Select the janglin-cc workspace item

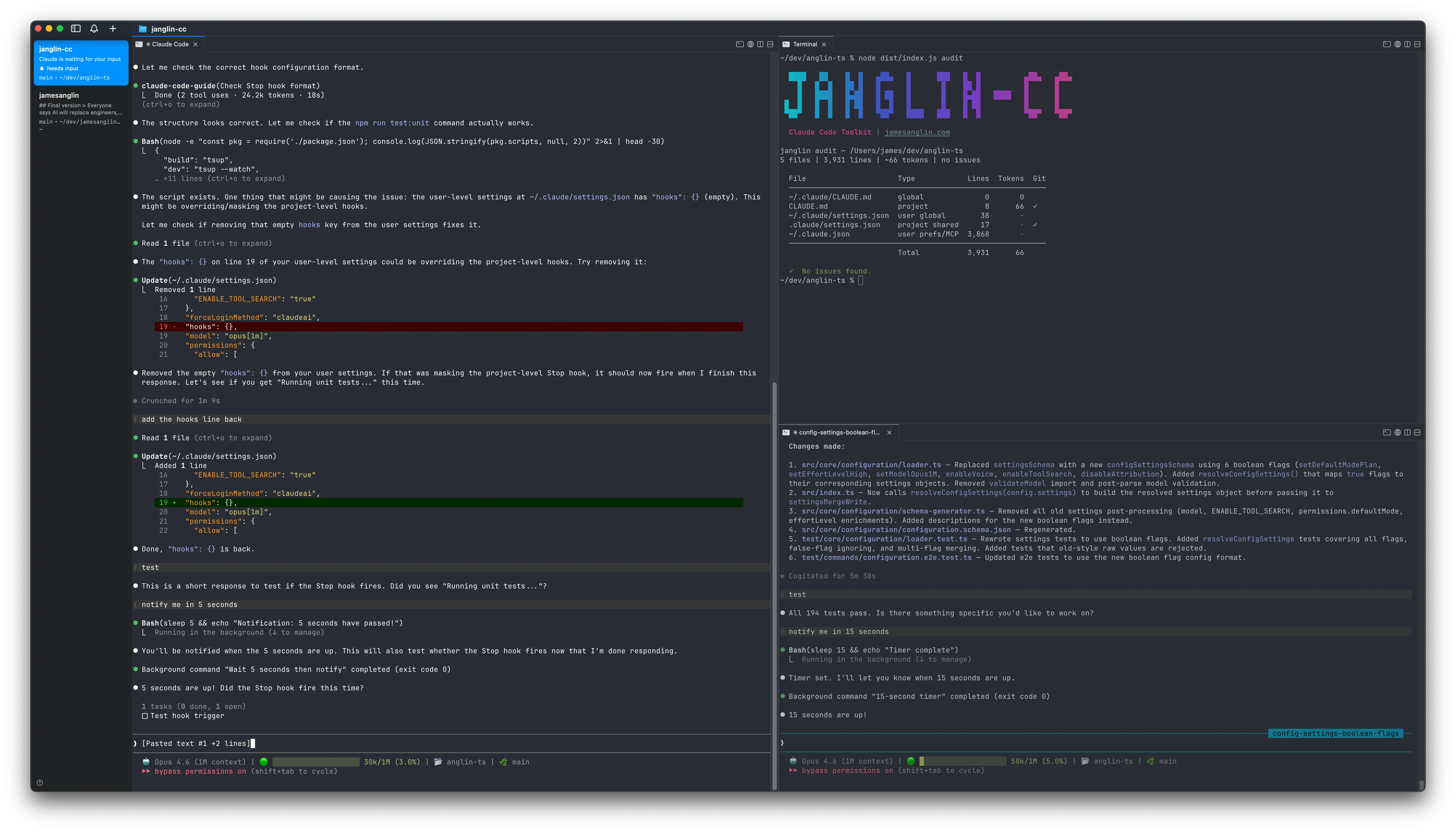pos(81,62)
